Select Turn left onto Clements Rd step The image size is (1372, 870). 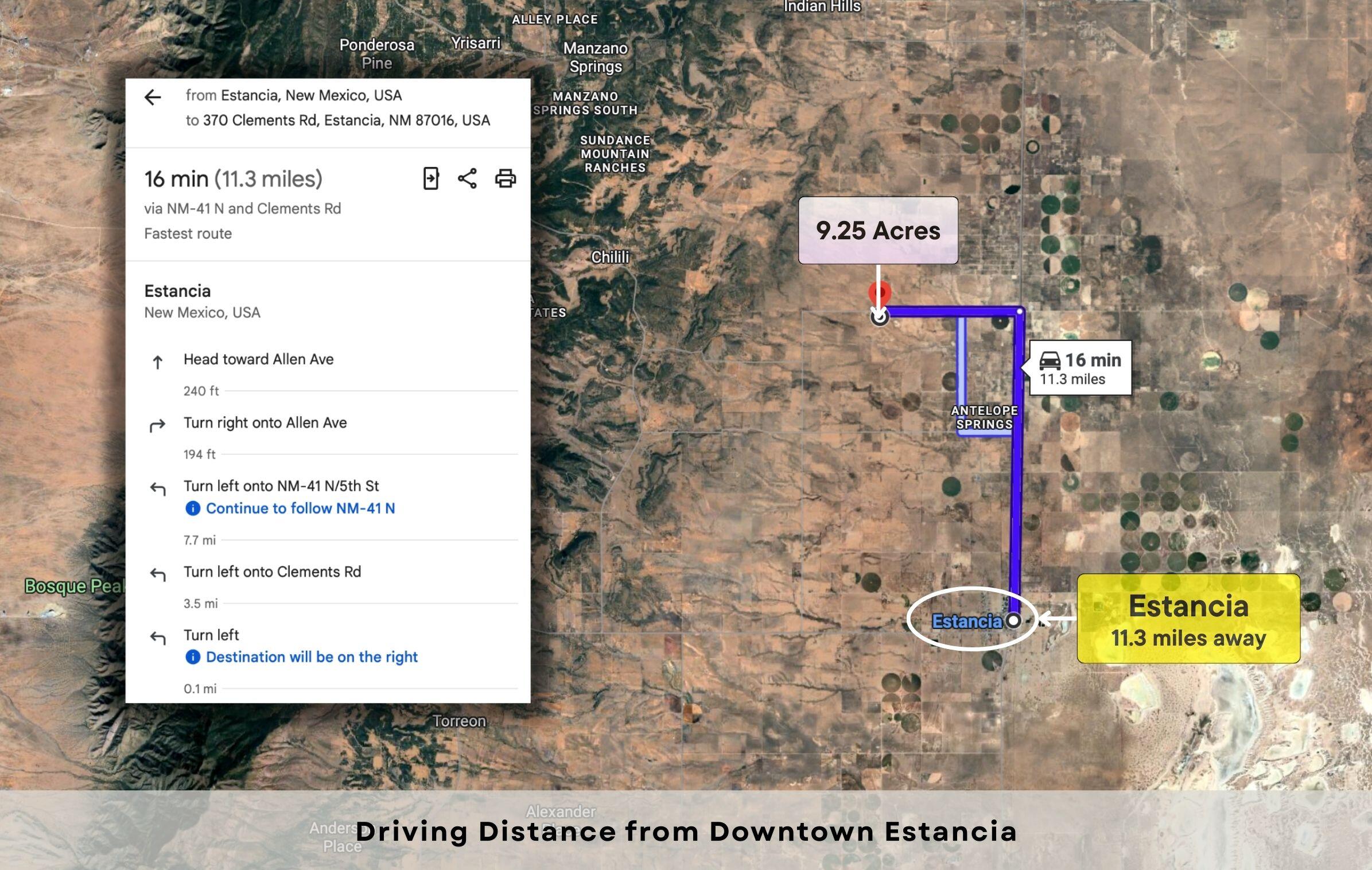click(272, 572)
